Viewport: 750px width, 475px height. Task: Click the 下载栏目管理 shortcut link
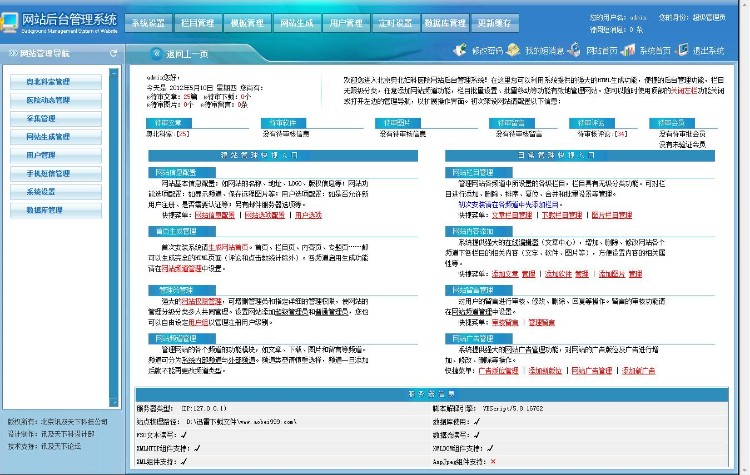(562, 215)
